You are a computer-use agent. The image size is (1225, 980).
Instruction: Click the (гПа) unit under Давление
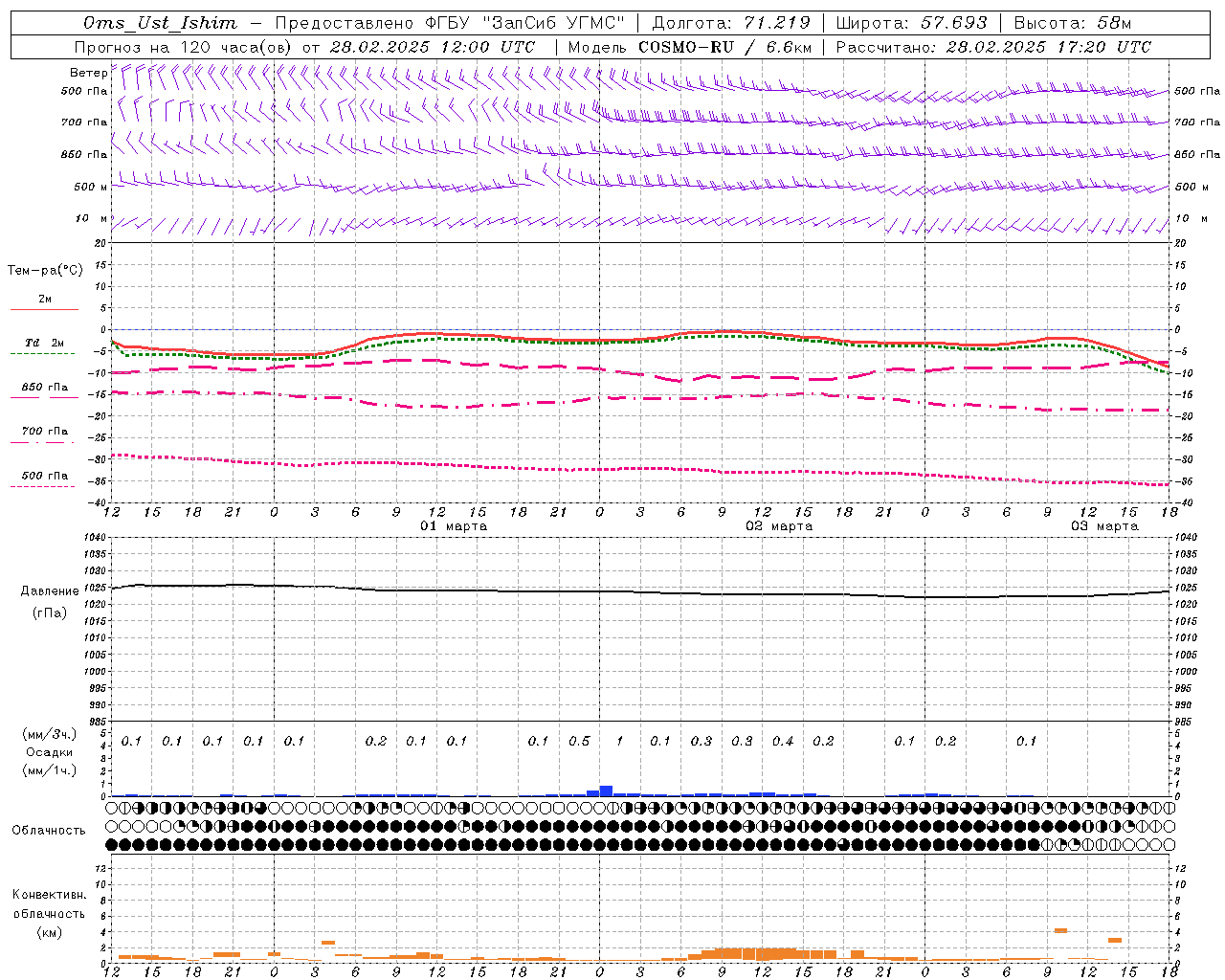click(50, 613)
